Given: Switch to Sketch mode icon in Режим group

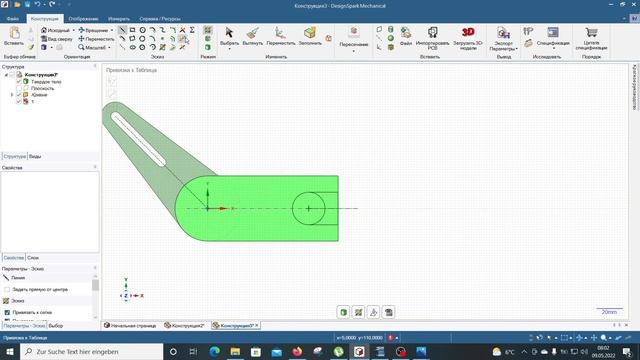Looking at the screenshot, I should click(x=208, y=30).
